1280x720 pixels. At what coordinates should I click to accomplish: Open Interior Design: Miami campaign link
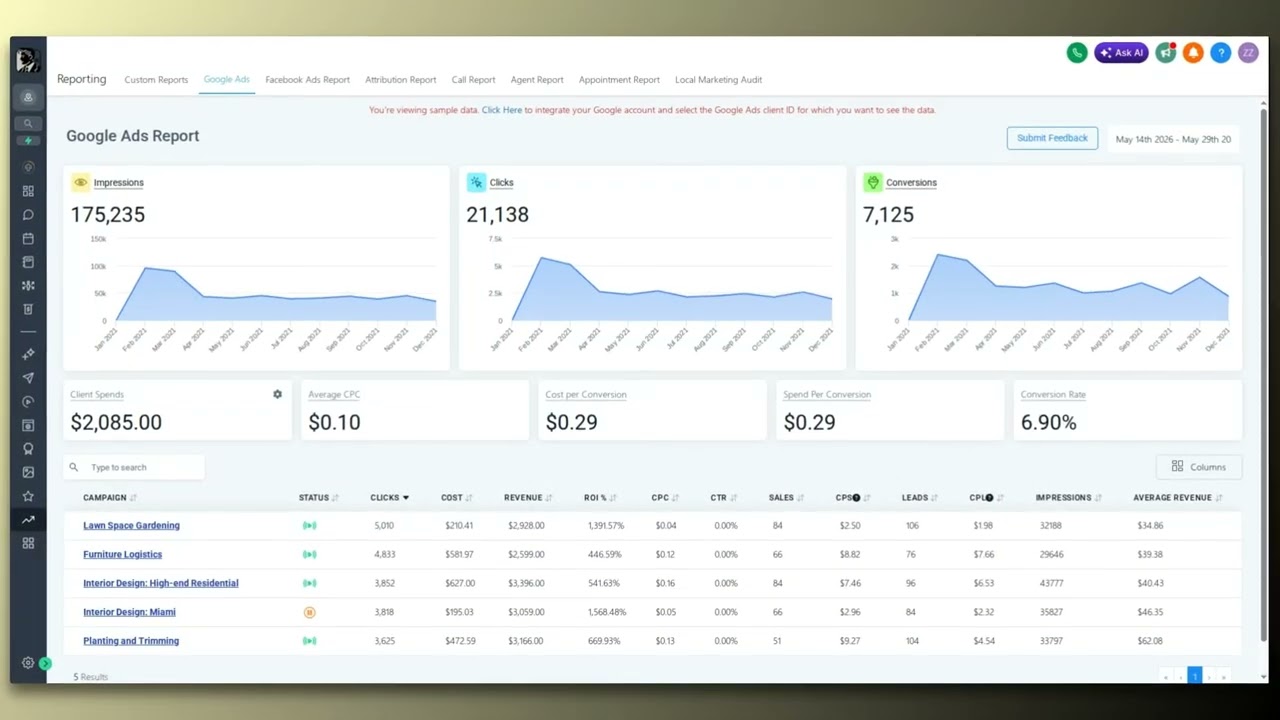pos(129,612)
